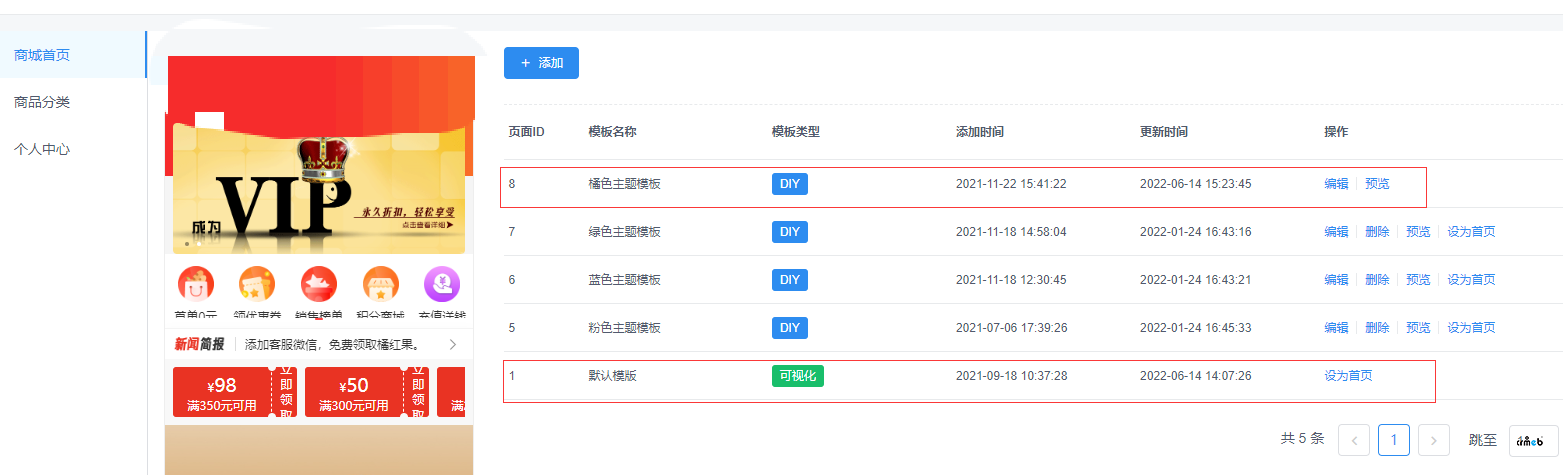Click page ID 8 cell
1563x475 pixels.
click(512, 184)
